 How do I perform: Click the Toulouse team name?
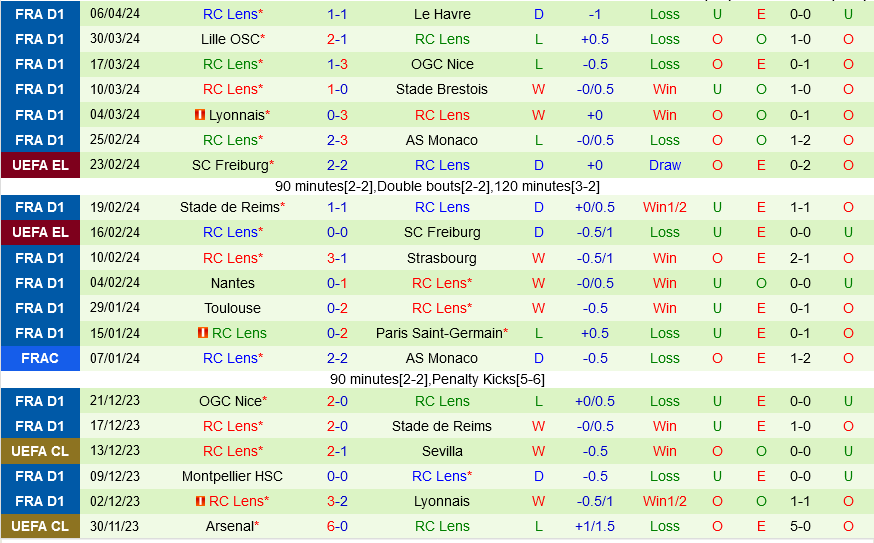coord(232,308)
